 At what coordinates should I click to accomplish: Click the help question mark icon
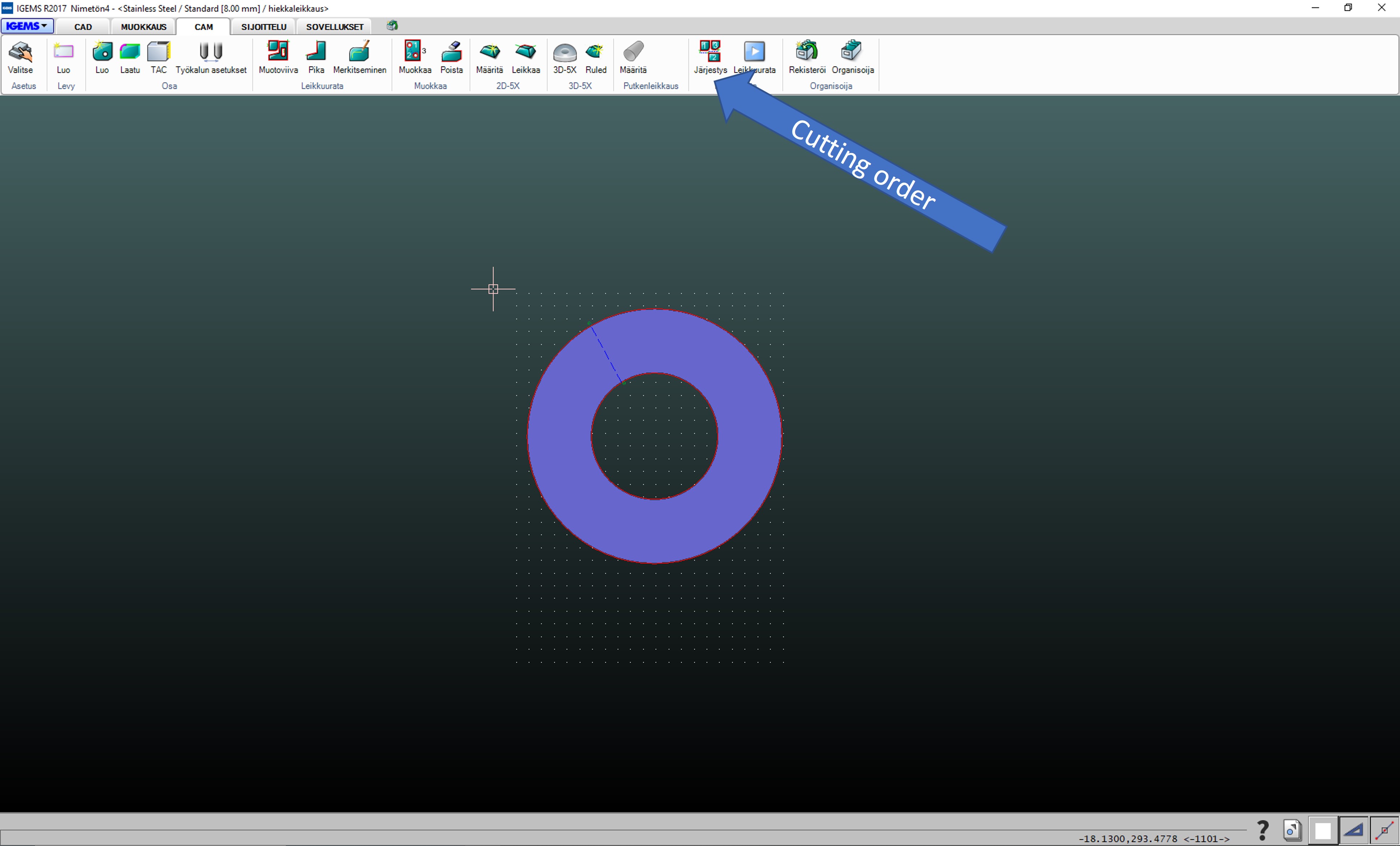pyautogui.click(x=1262, y=830)
